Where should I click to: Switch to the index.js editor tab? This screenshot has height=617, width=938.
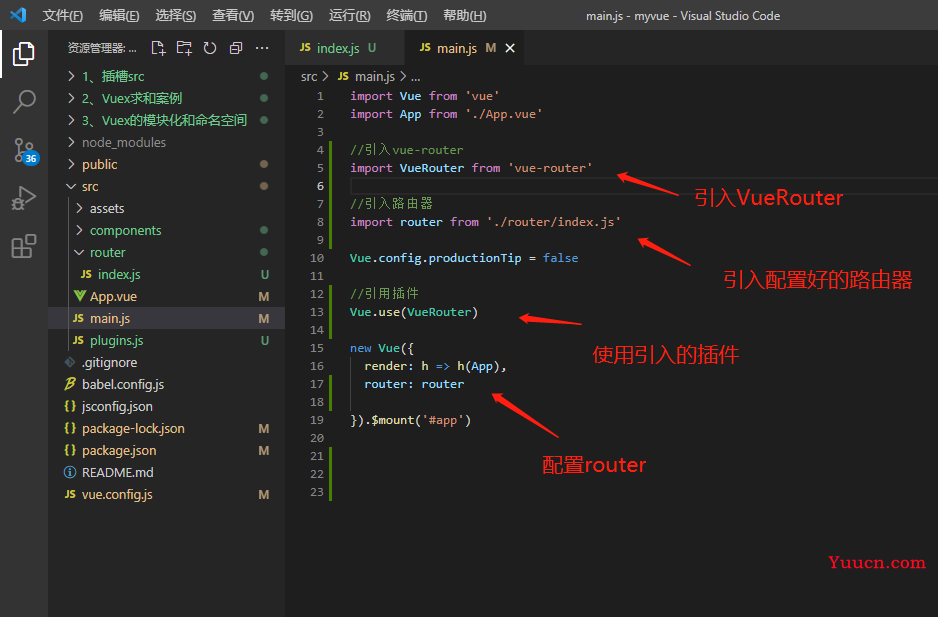(x=345, y=48)
